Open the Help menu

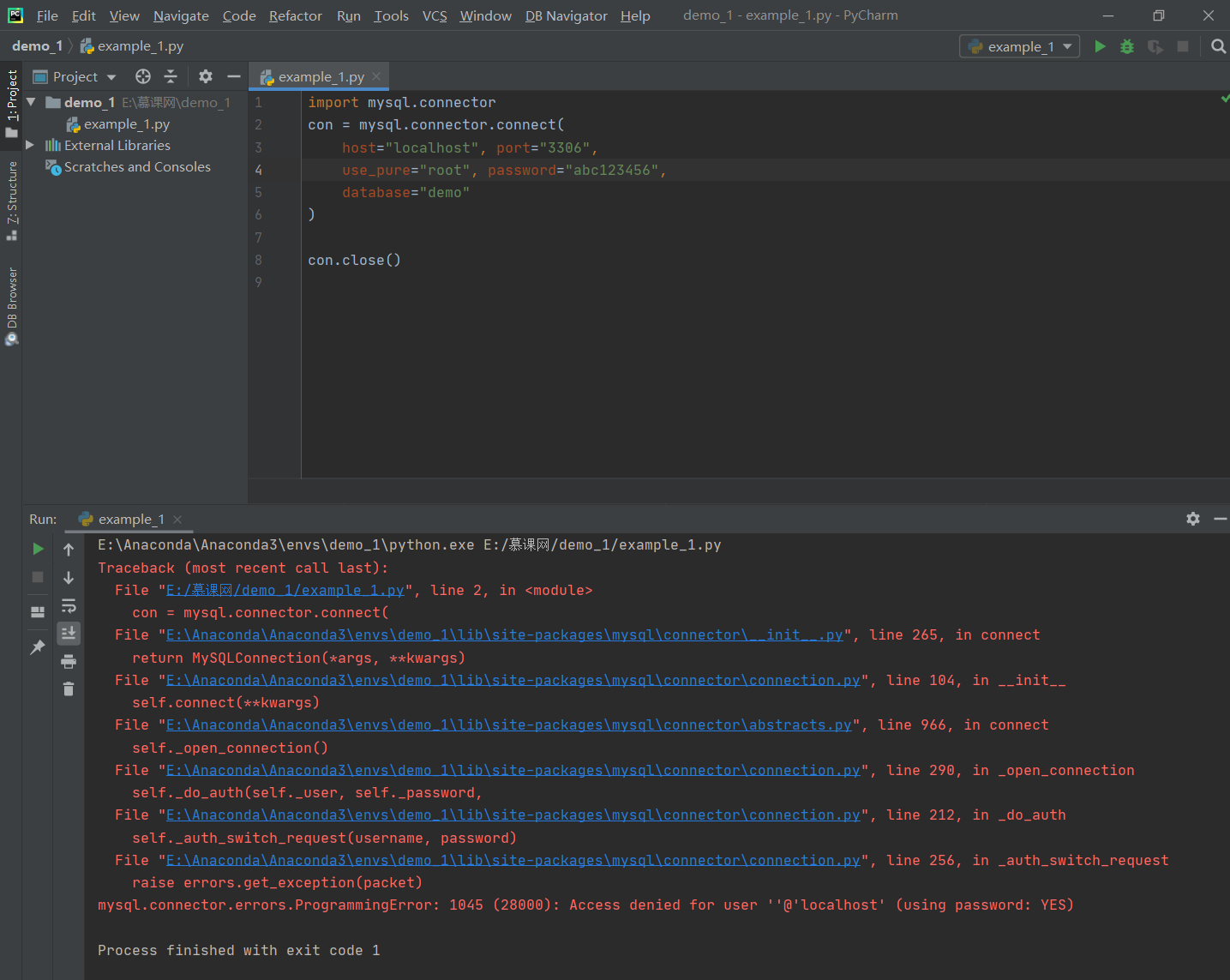pos(635,15)
